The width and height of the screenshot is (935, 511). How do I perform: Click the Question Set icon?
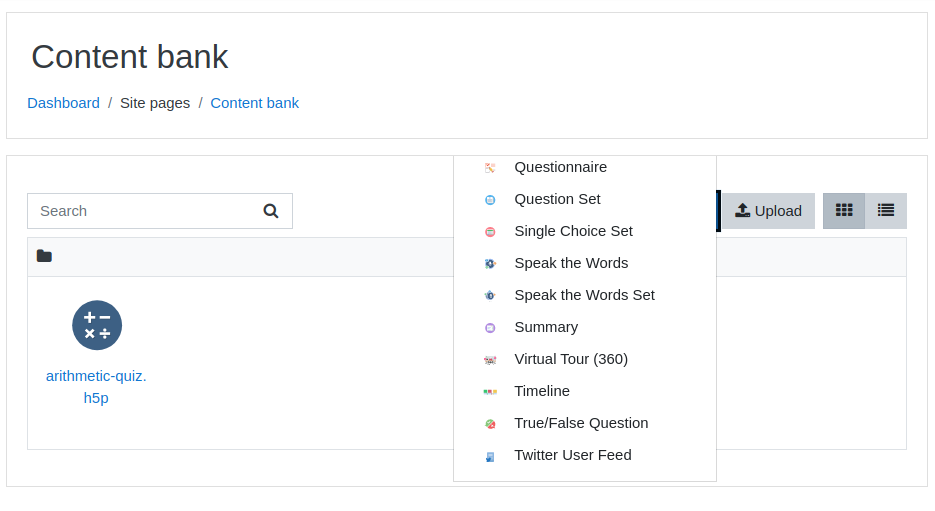pos(490,200)
